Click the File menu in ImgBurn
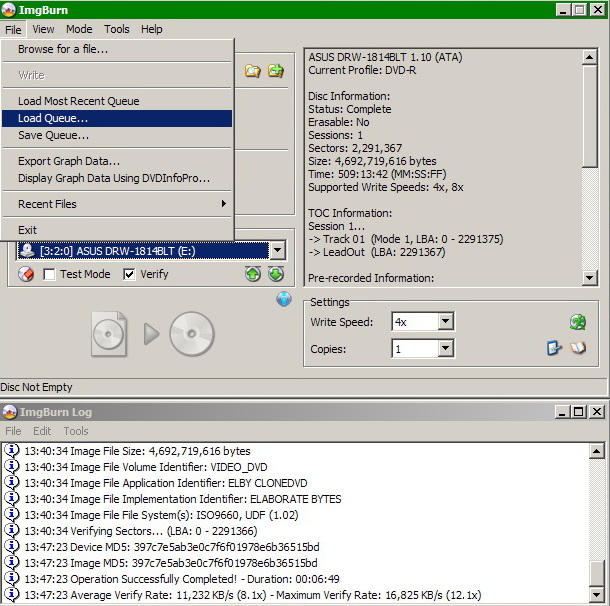 coord(13,30)
